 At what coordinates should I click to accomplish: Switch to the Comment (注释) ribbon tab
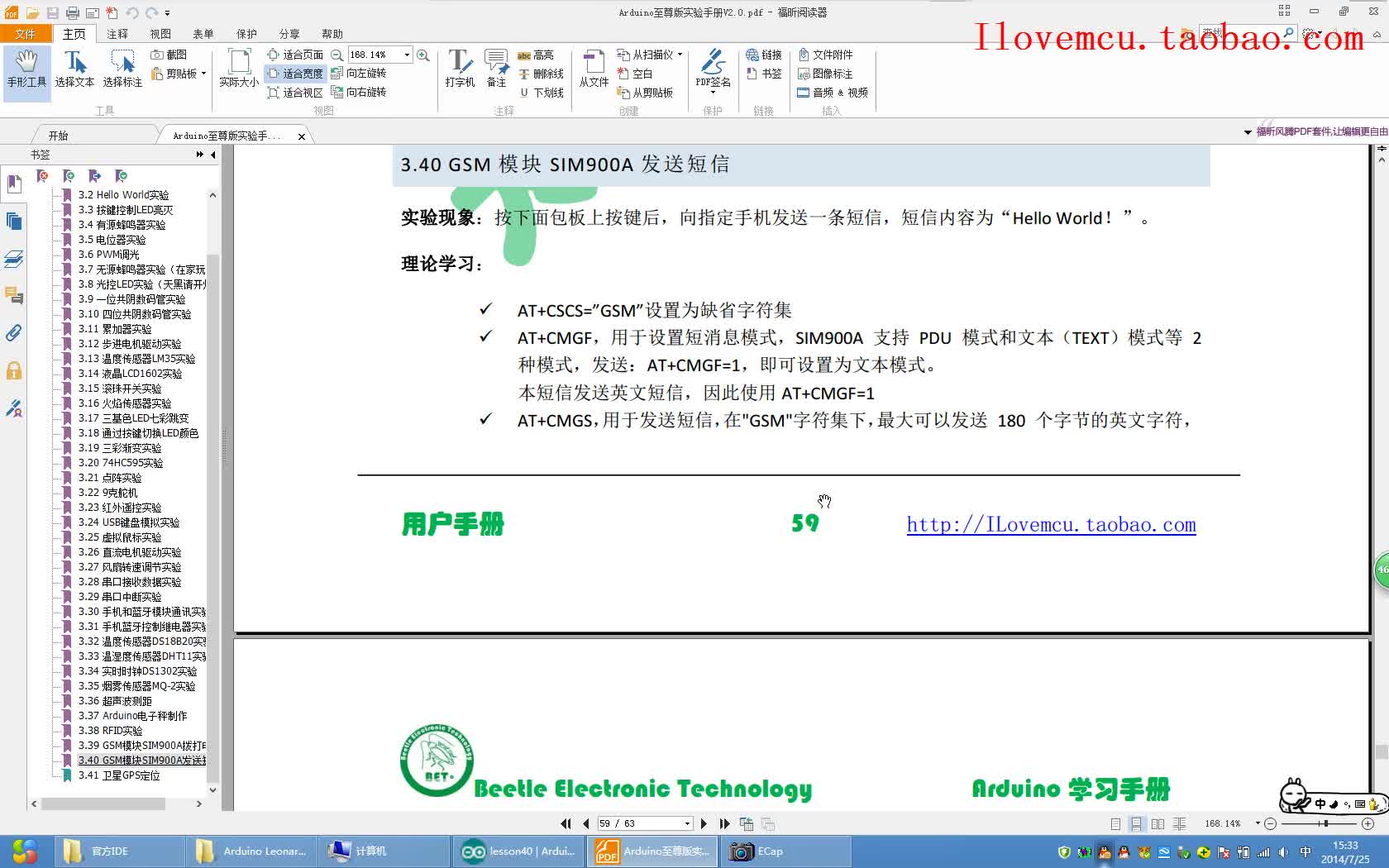click(117, 34)
